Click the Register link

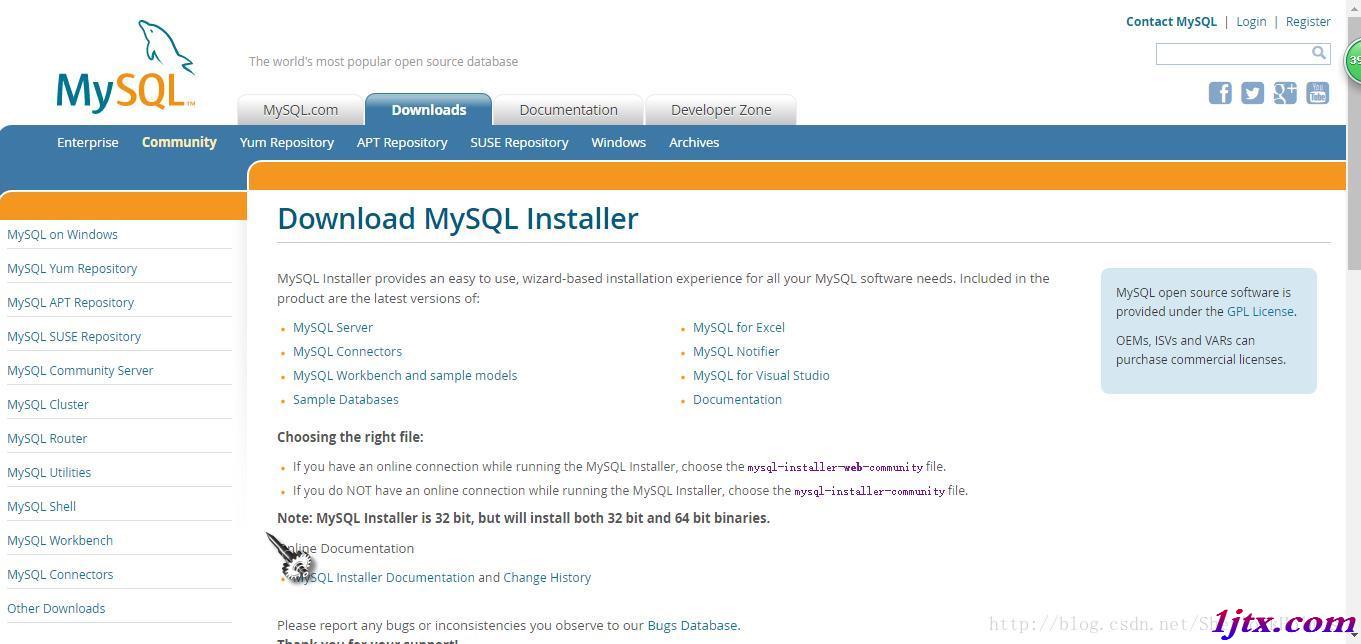[x=1308, y=21]
